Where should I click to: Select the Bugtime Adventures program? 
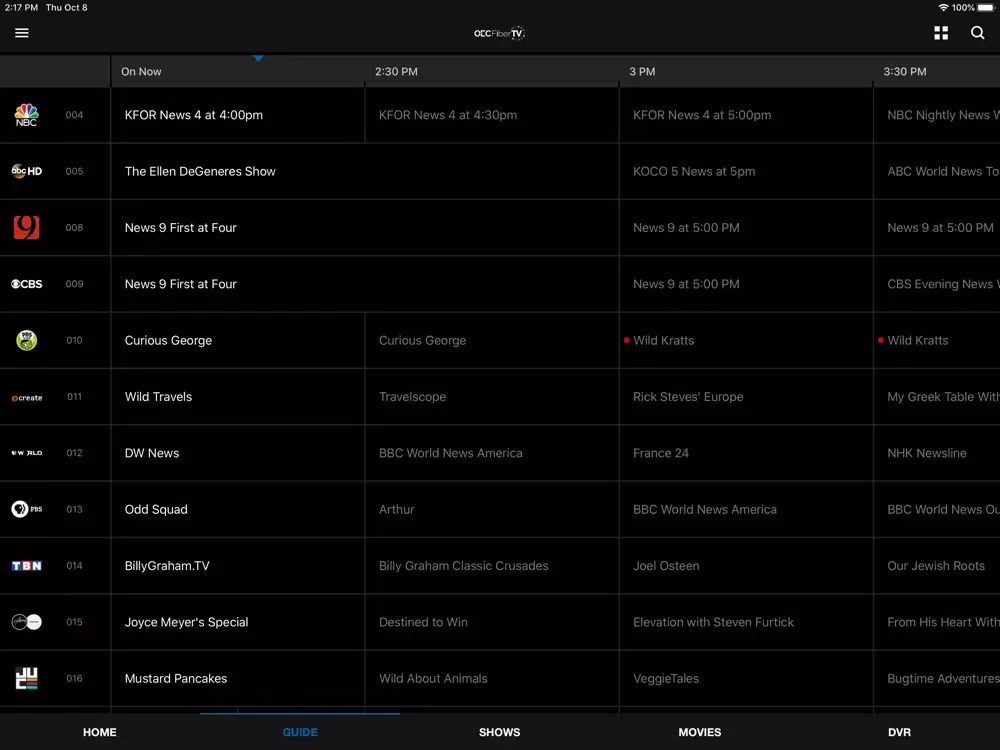click(x=937, y=678)
